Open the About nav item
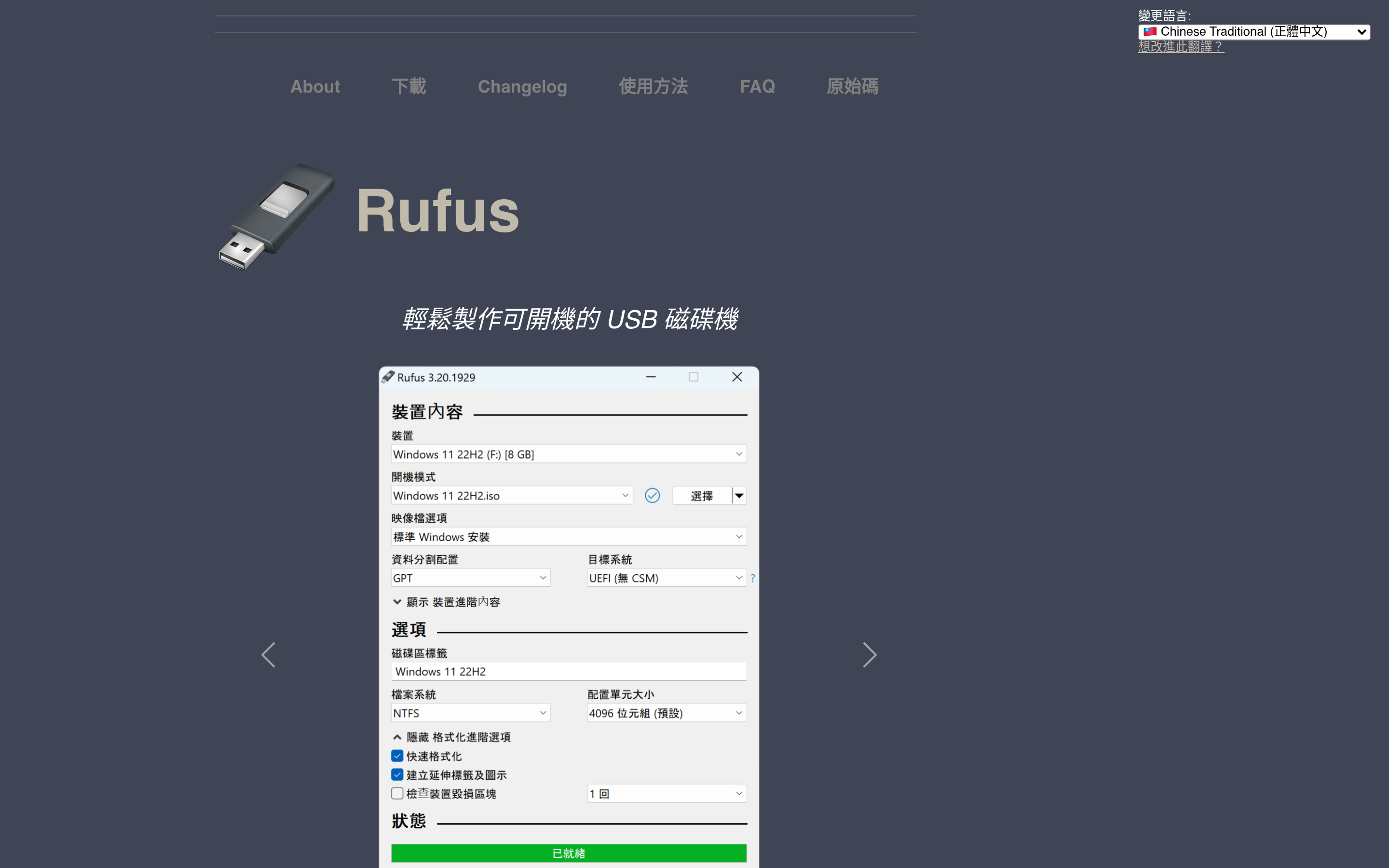1389x868 pixels. pyautogui.click(x=315, y=87)
